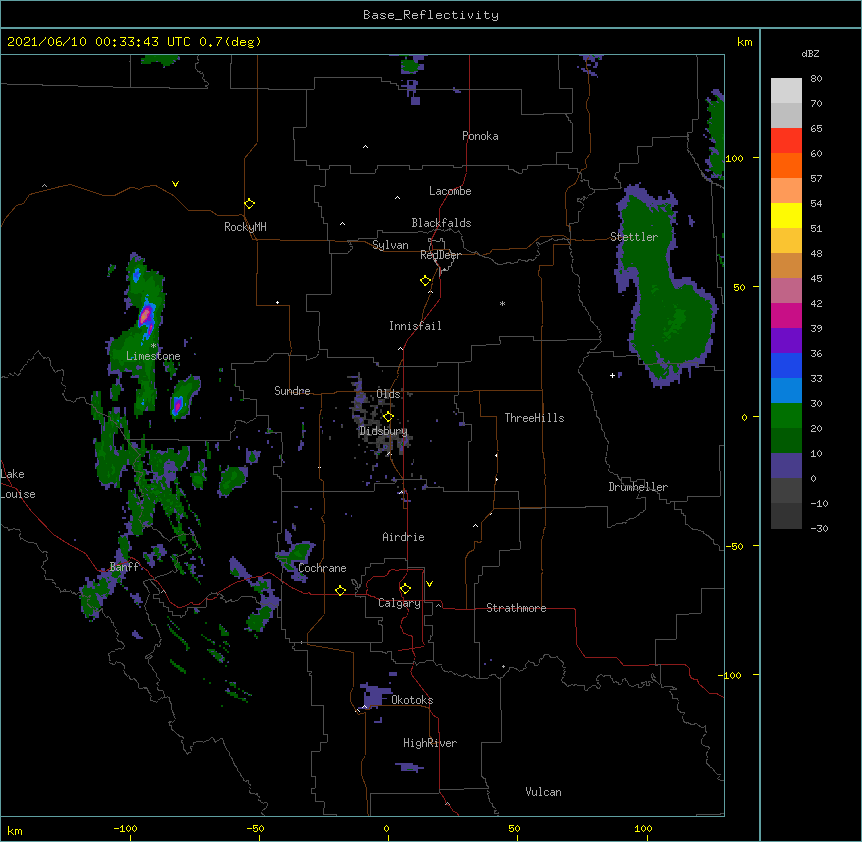Click the 65 label on the dBZ legend
Screen dimensions: 862x842
point(816,129)
